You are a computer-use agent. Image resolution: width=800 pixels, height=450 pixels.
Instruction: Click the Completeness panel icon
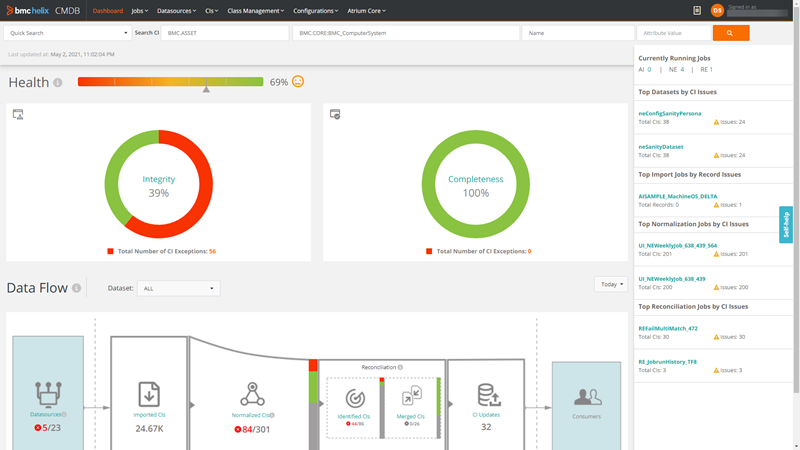(335, 114)
